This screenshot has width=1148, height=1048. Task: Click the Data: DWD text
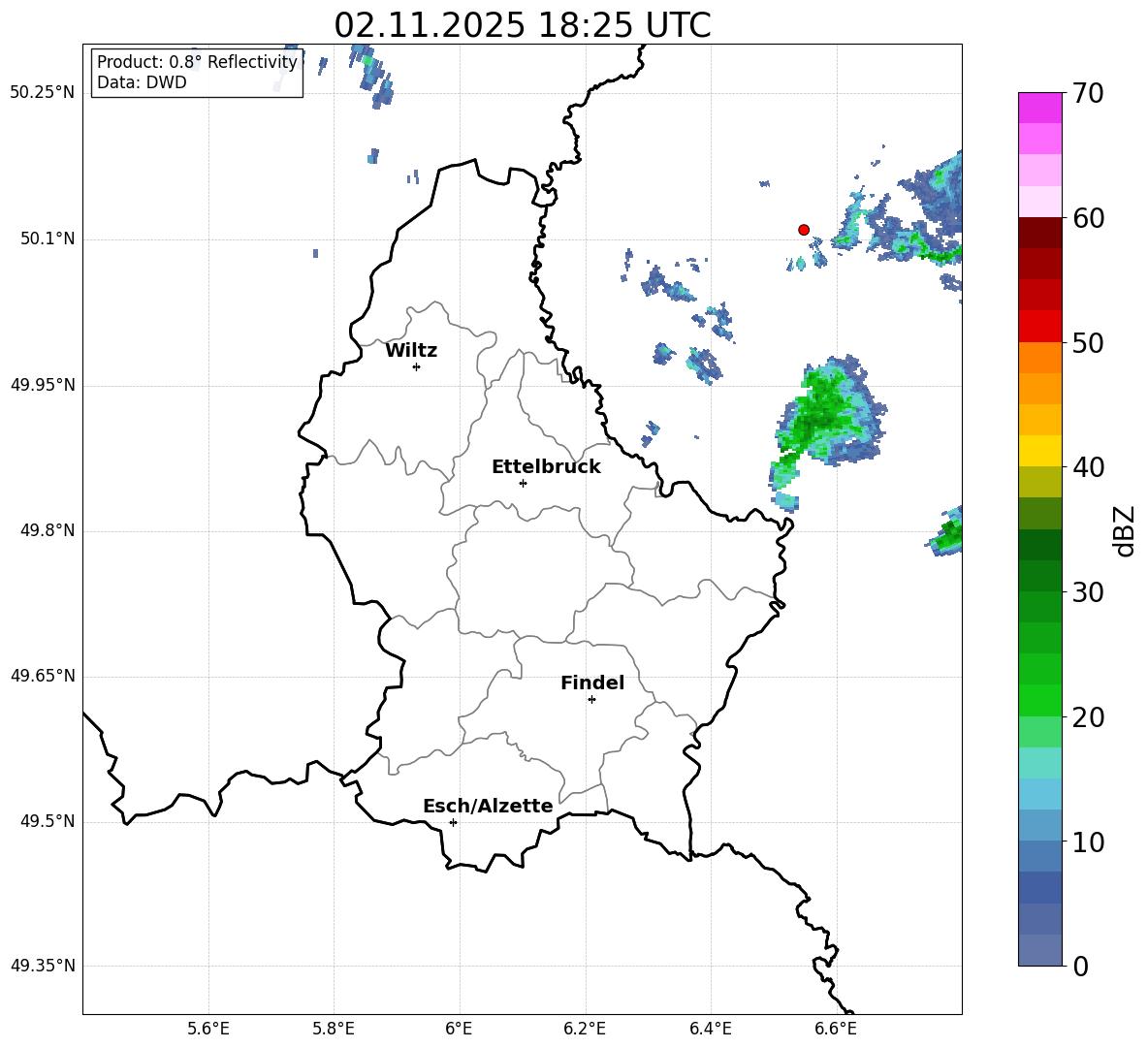click(142, 82)
